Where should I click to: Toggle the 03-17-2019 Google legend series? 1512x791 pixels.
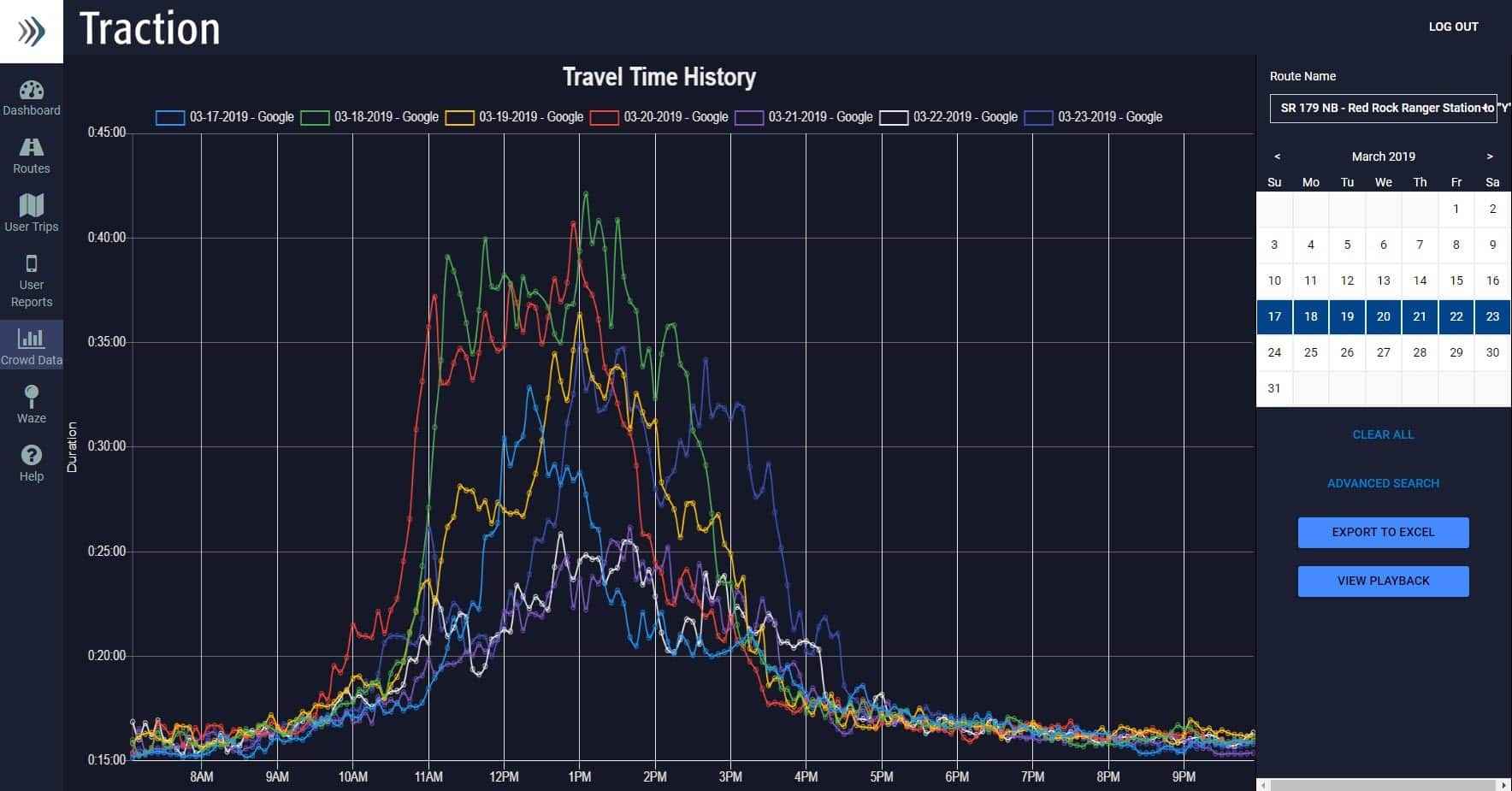coord(225,117)
